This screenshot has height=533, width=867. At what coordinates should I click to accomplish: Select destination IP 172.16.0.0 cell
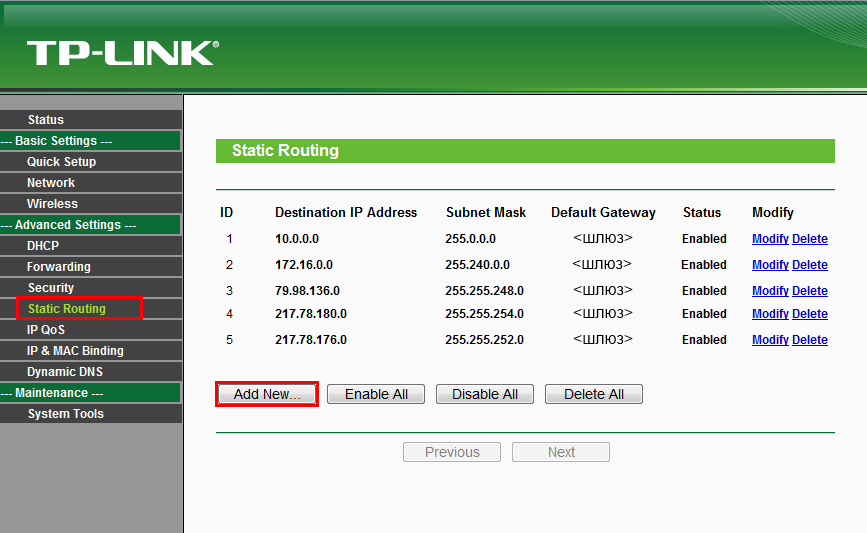pyautogui.click(x=304, y=265)
